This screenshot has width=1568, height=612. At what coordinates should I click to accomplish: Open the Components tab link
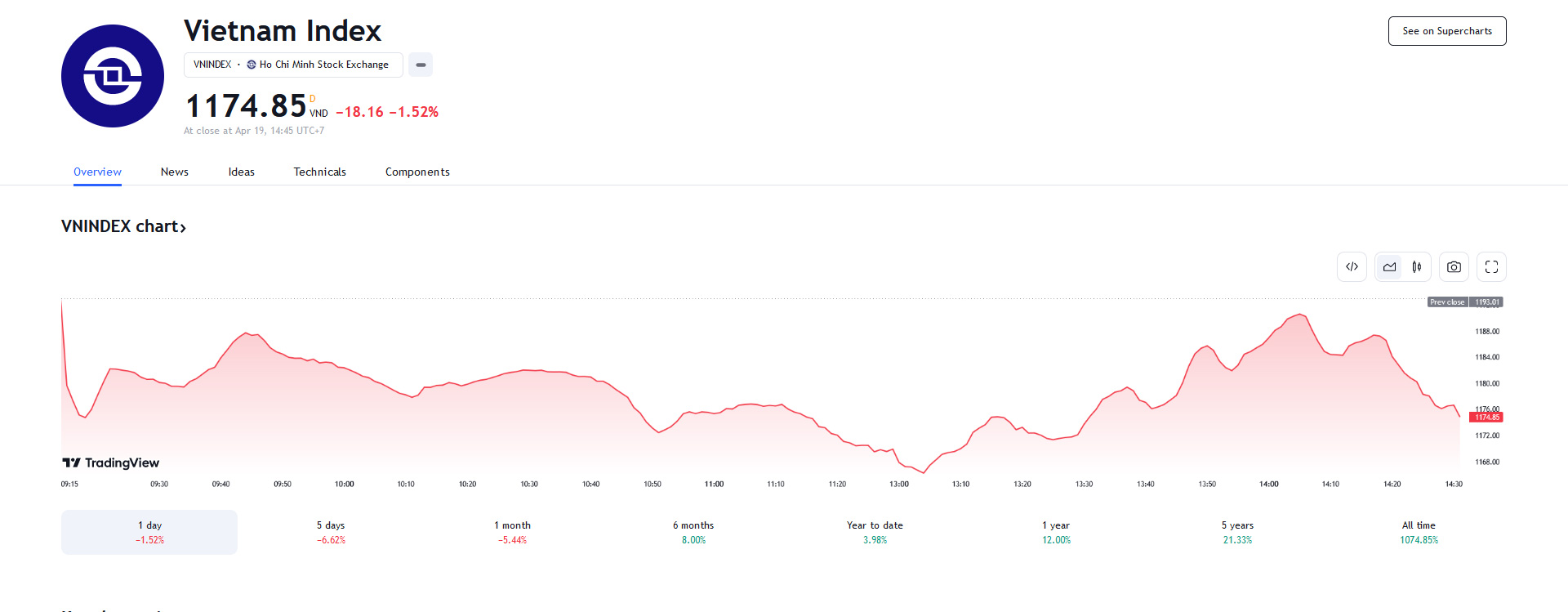point(417,172)
